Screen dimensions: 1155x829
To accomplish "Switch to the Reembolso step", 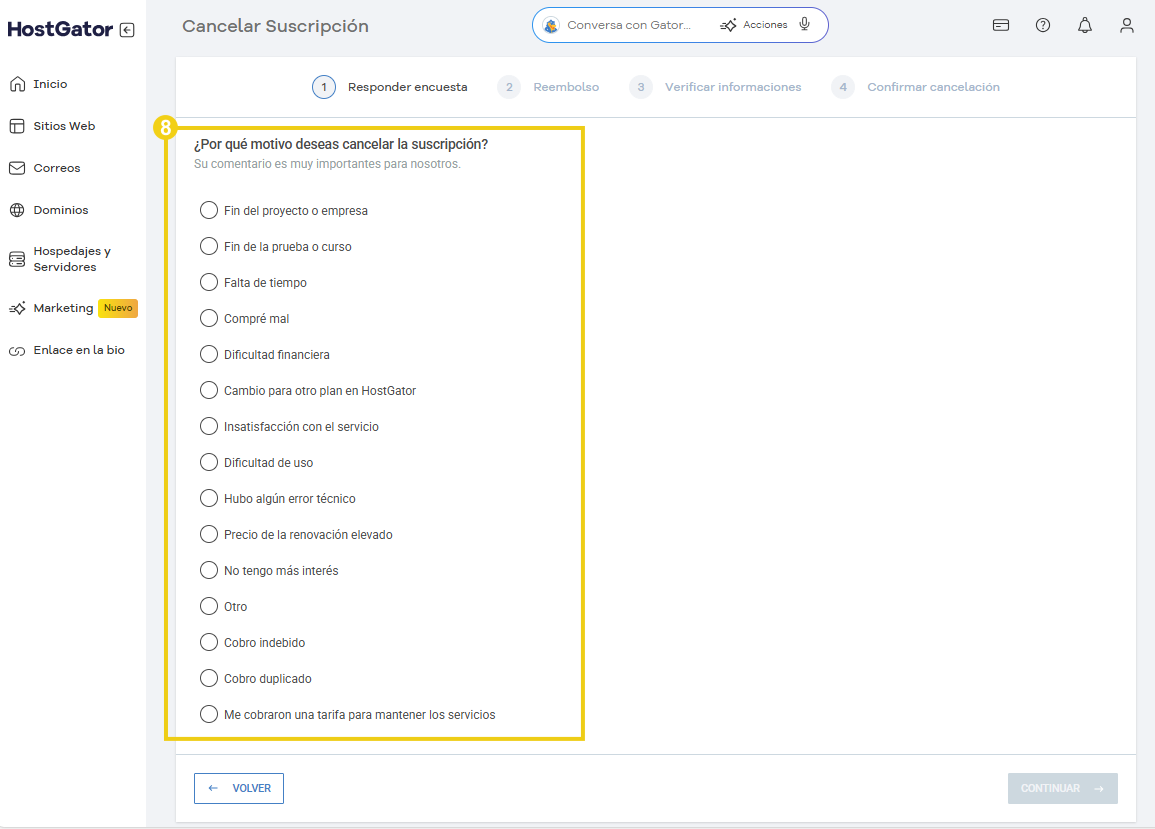I will tap(553, 87).
